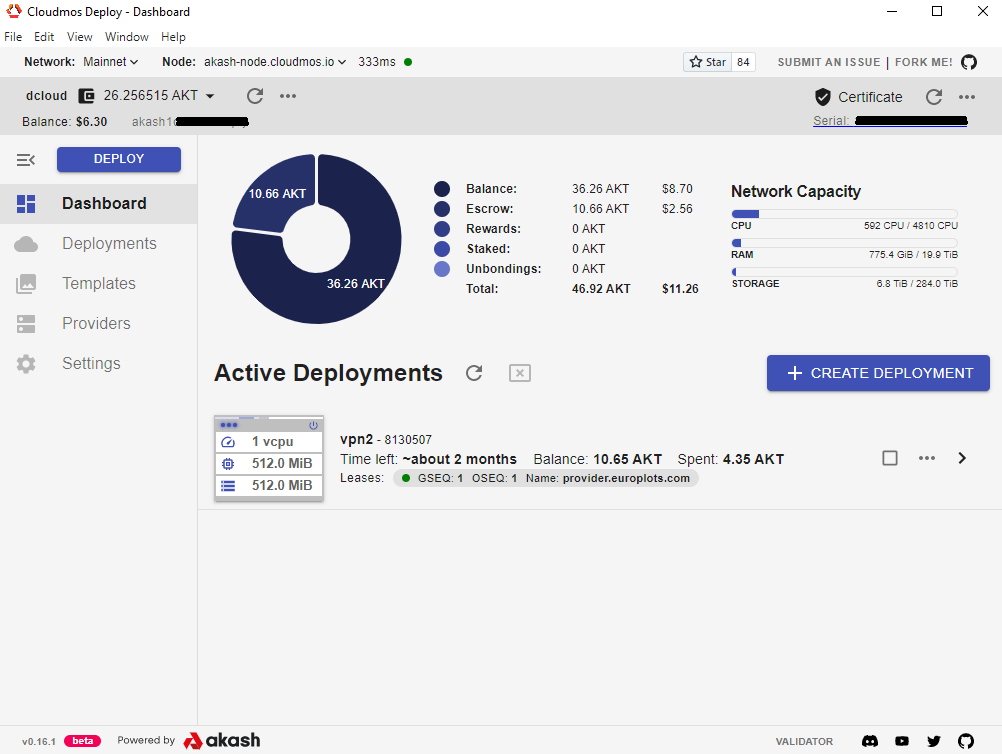The image size is (1002, 754).
Task: Click the beta badge in footer
Action: tap(82, 741)
